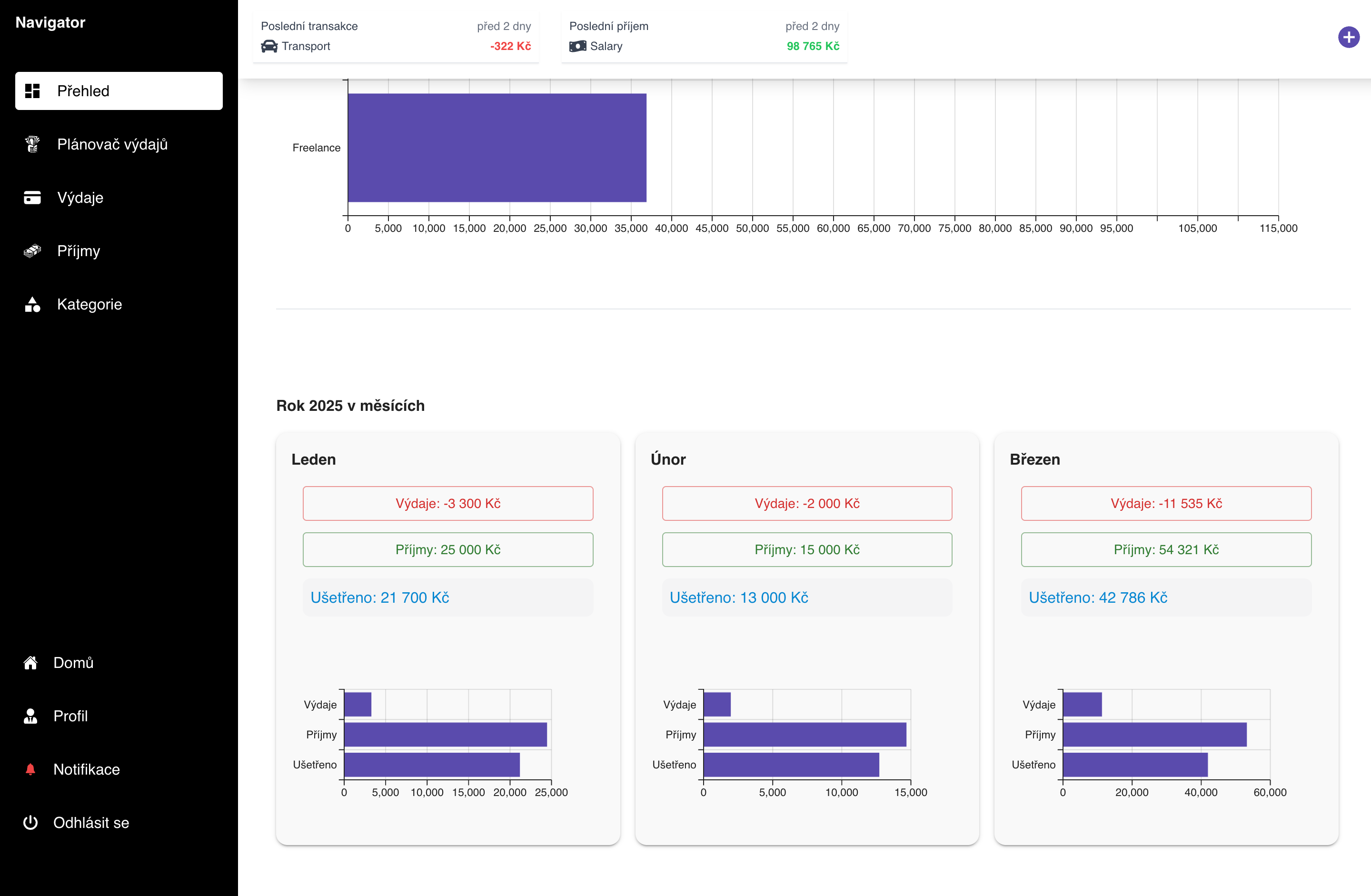Open the Poslední transakce Transport card
The image size is (1371, 896).
pos(396,36)
